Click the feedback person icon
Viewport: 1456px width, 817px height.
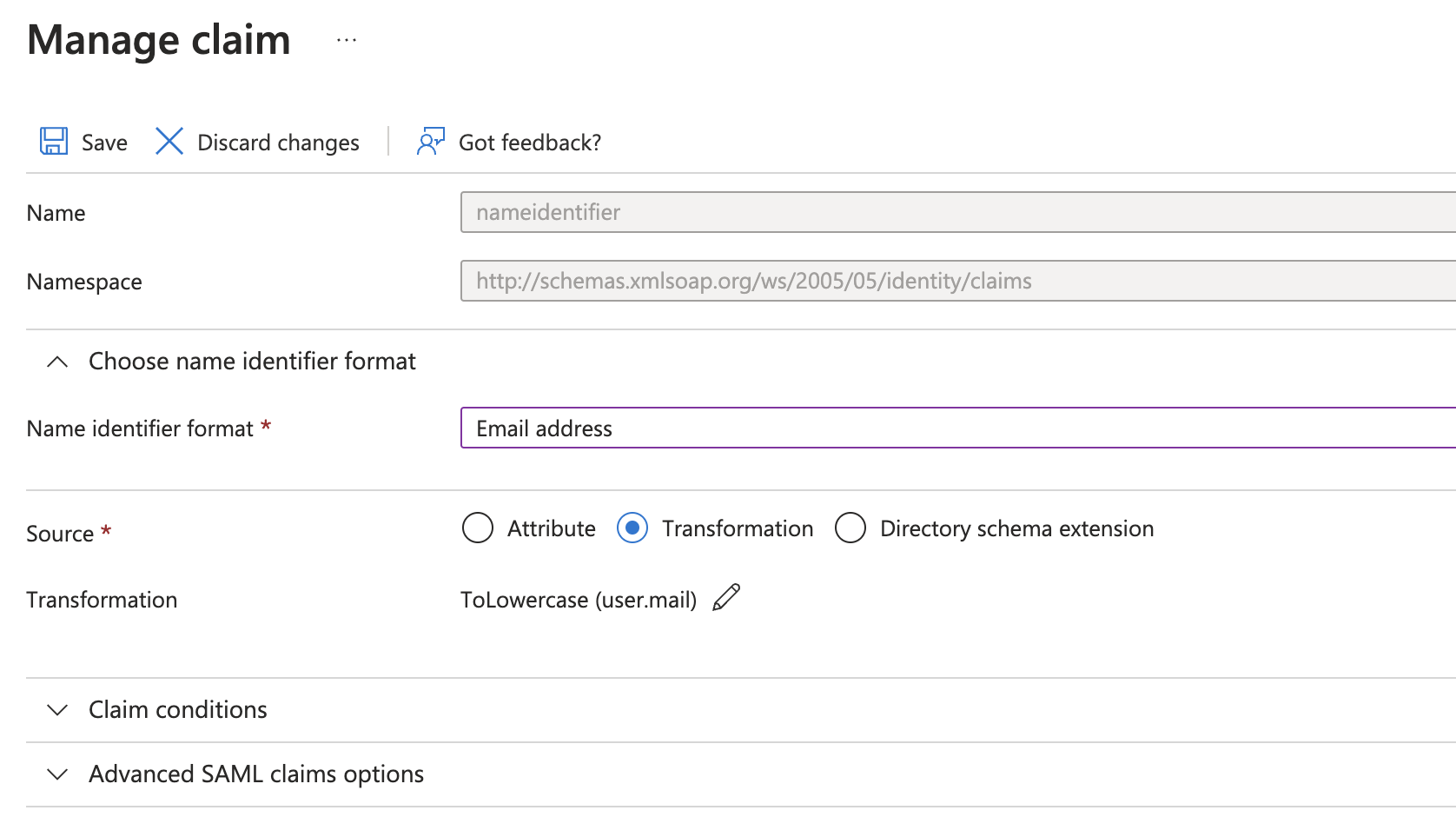coord(430,141)
